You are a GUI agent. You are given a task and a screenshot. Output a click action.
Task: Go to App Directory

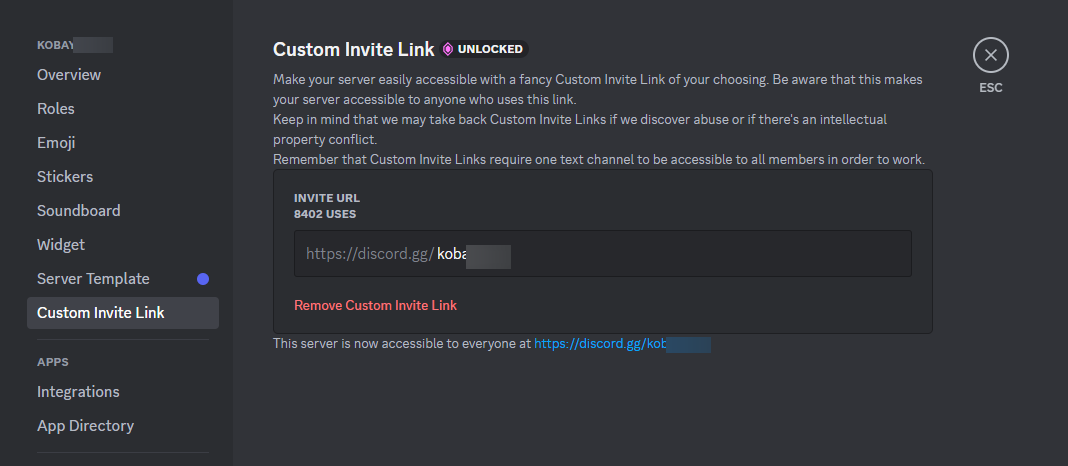pyautogui.click(x=85, y=426)
